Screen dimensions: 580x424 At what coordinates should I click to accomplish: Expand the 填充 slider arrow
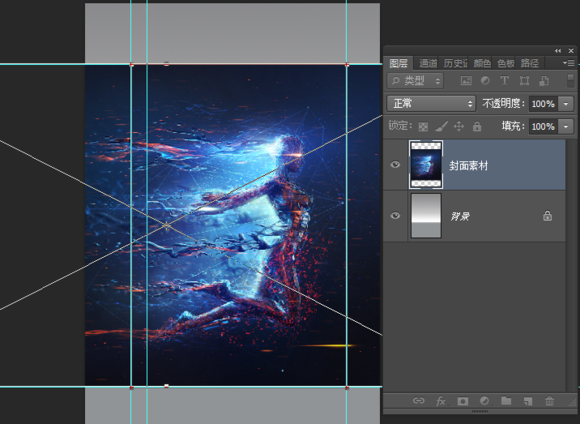(x=566, y=127)
